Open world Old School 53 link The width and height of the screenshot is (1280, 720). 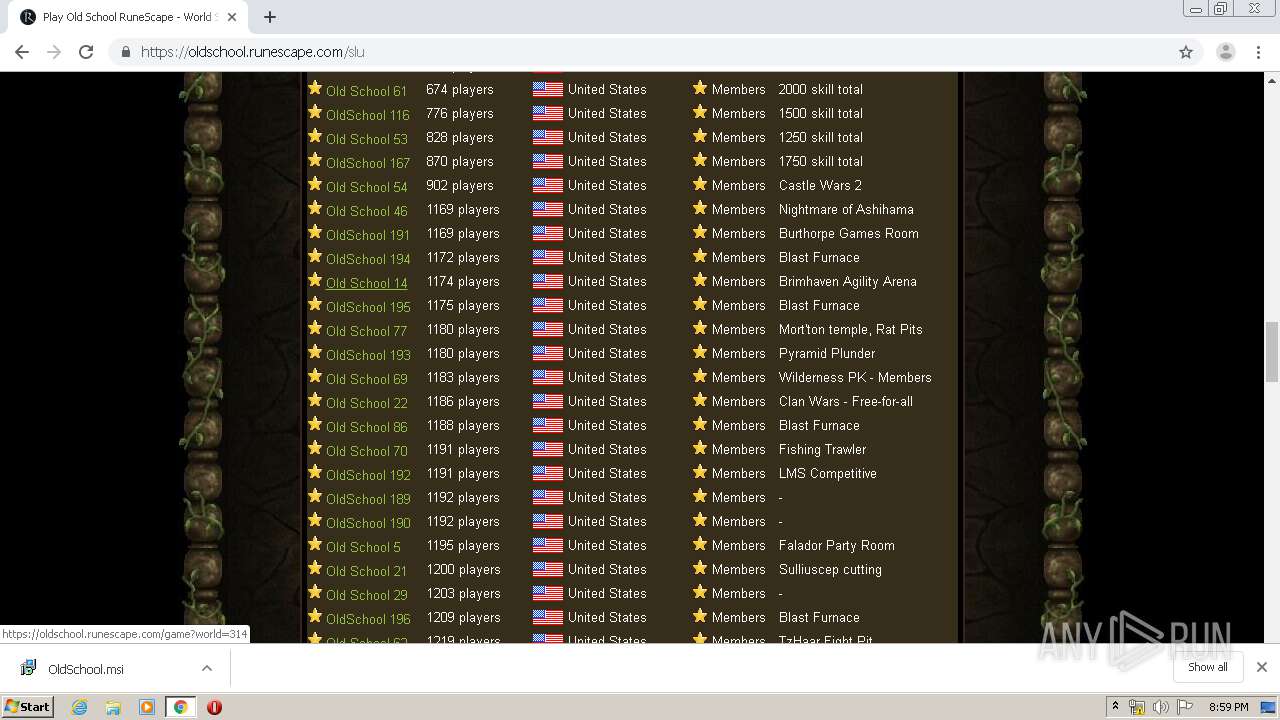pyautogui.click(x=366, y=139)
